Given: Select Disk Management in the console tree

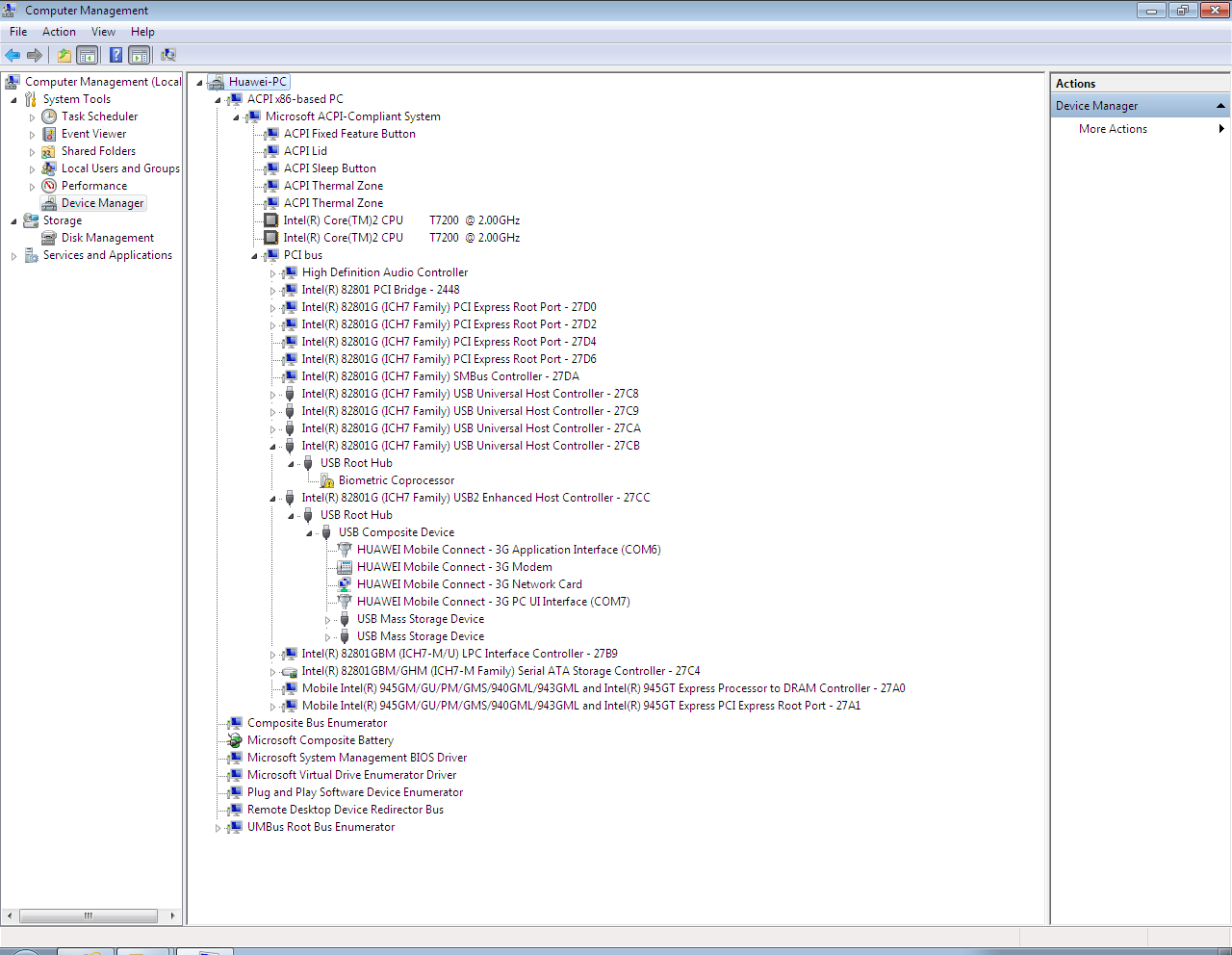Looking at the screenshot, I should pos(108,238).
